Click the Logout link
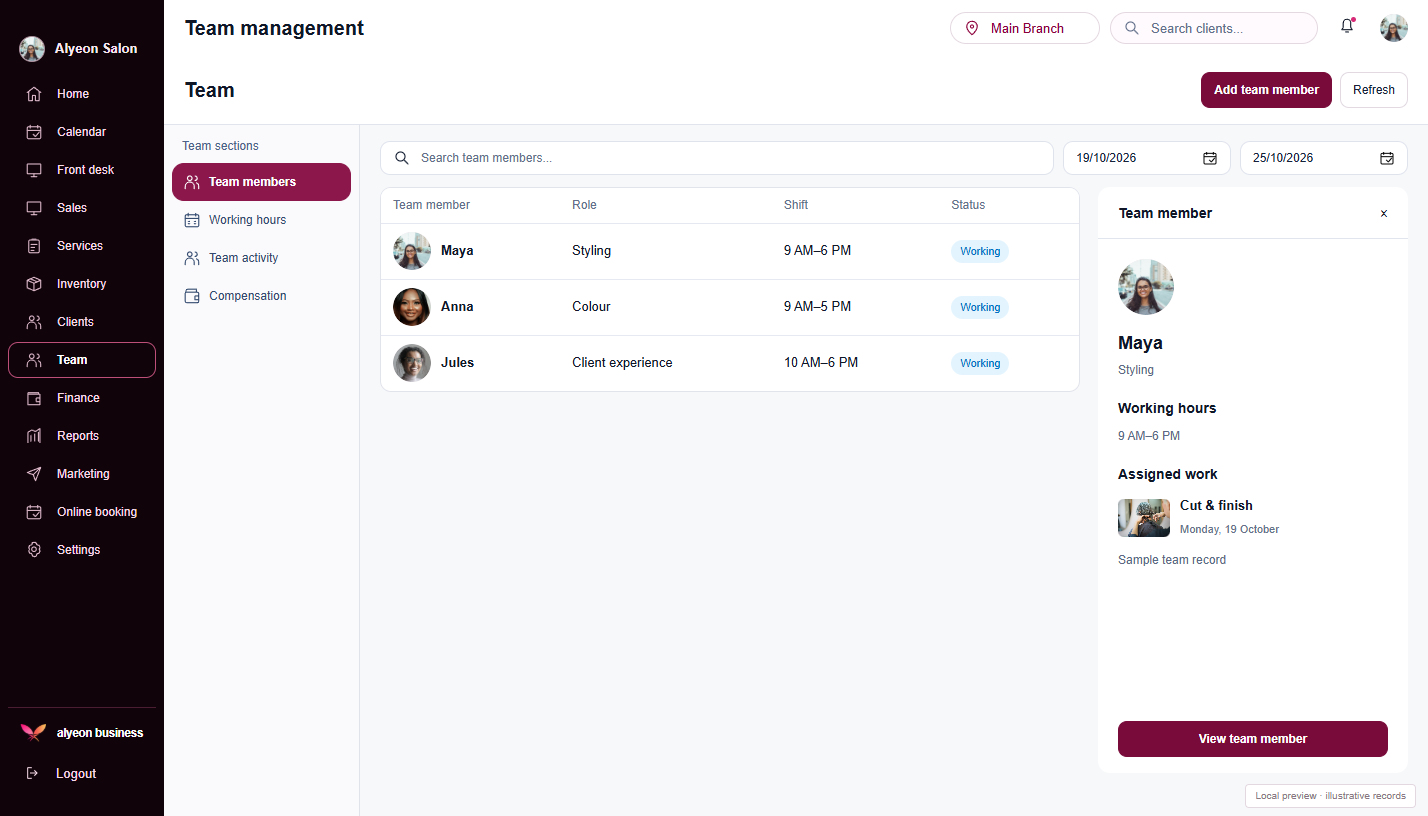This screenshot has width=1428, height=816. tap(76, 774)
